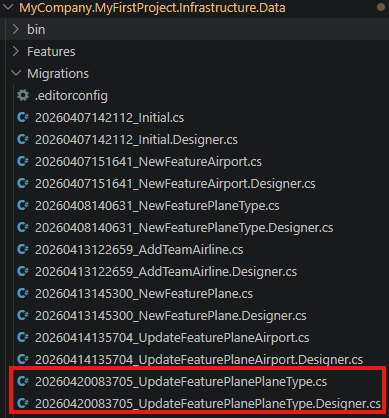This screenshot has width=389, height=418.
Task: Open 20260414135704_UpdateFeaturePlaneAirport.cs
Action: 172,338
